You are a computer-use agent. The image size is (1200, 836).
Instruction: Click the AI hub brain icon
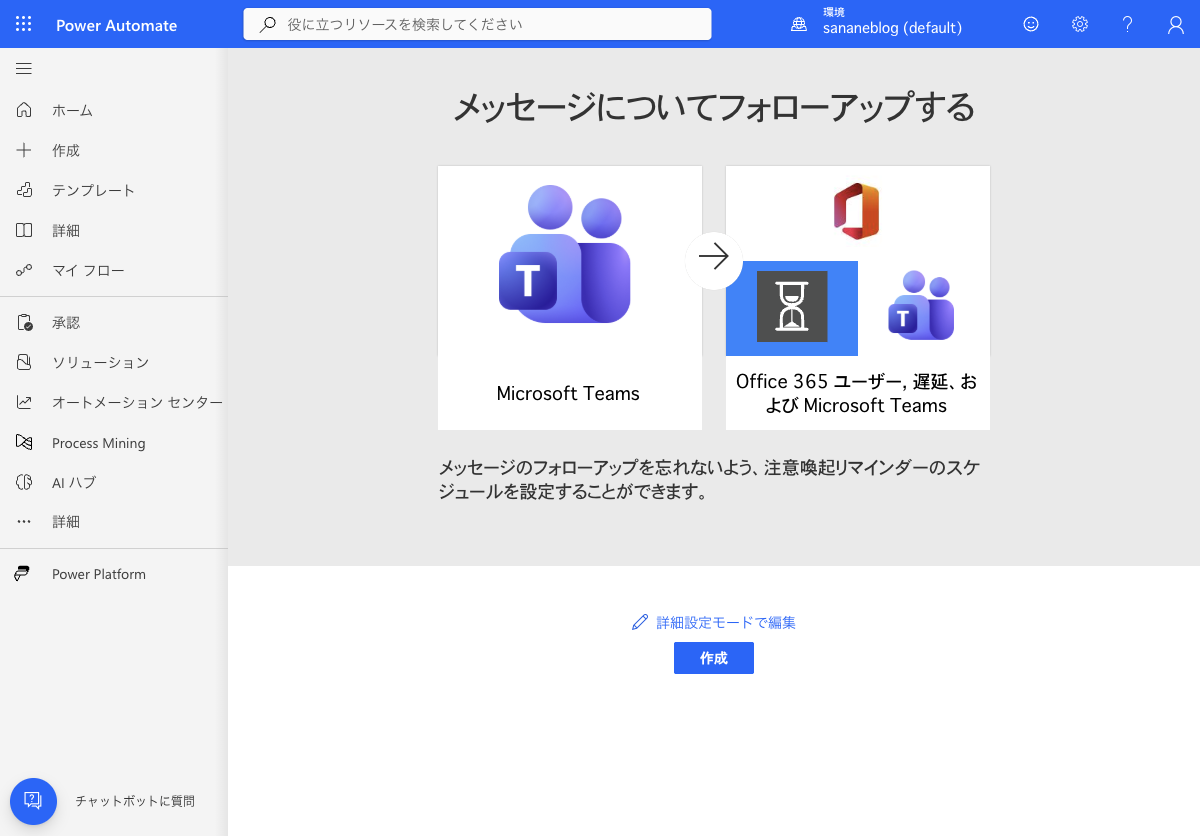pyautogui.click(x=24, y=482)
